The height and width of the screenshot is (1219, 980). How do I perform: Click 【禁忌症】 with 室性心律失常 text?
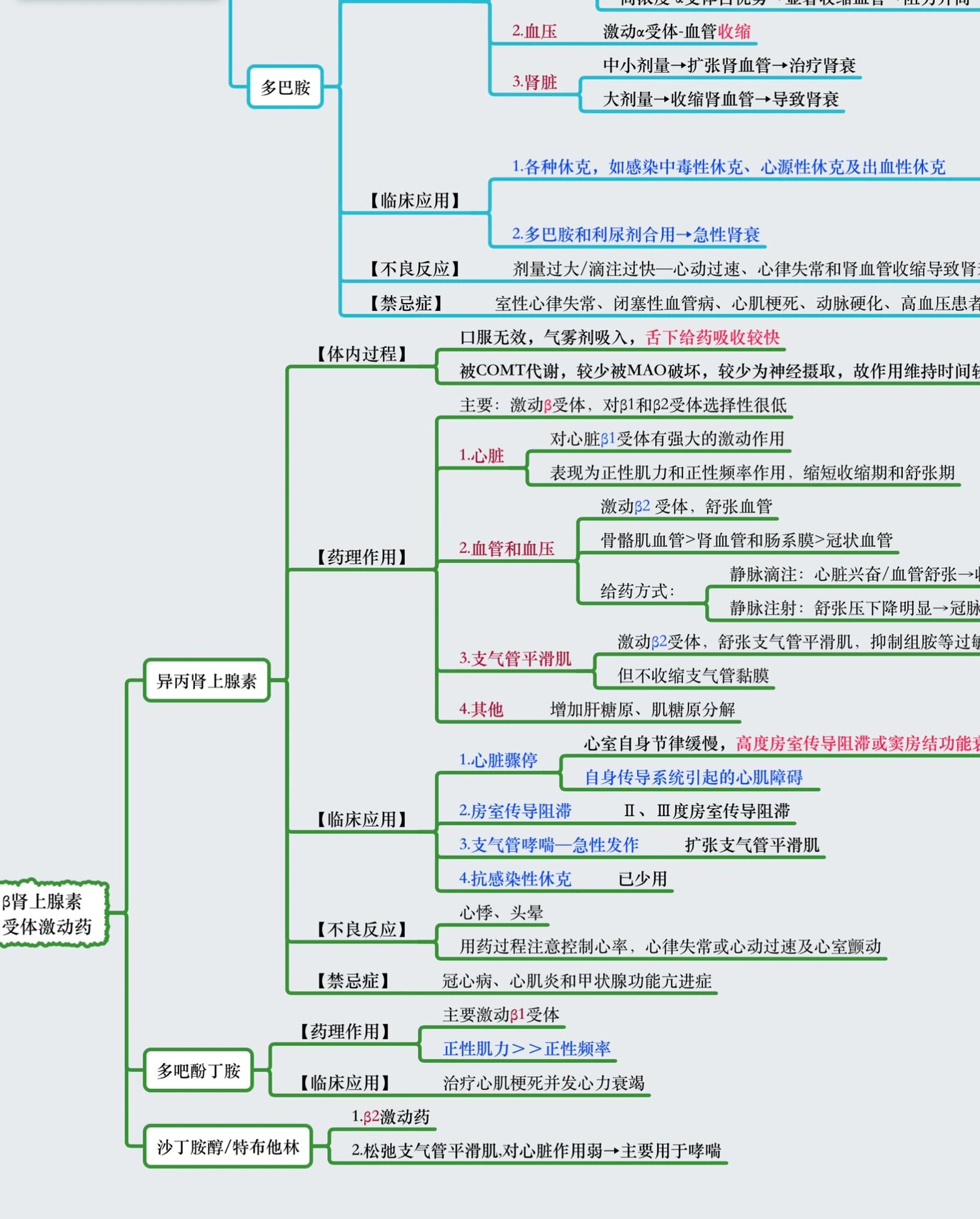click(x=406, y=304)
